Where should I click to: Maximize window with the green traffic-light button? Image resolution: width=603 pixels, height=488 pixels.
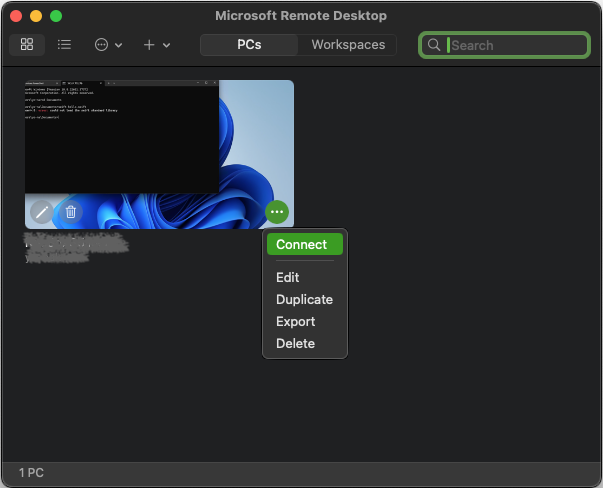56,16
